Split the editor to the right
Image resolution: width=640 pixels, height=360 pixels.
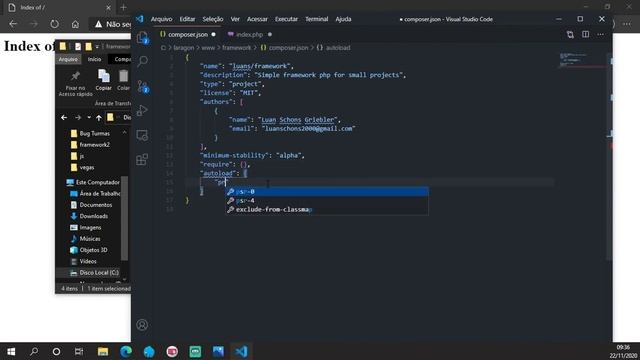click(585, 35)
